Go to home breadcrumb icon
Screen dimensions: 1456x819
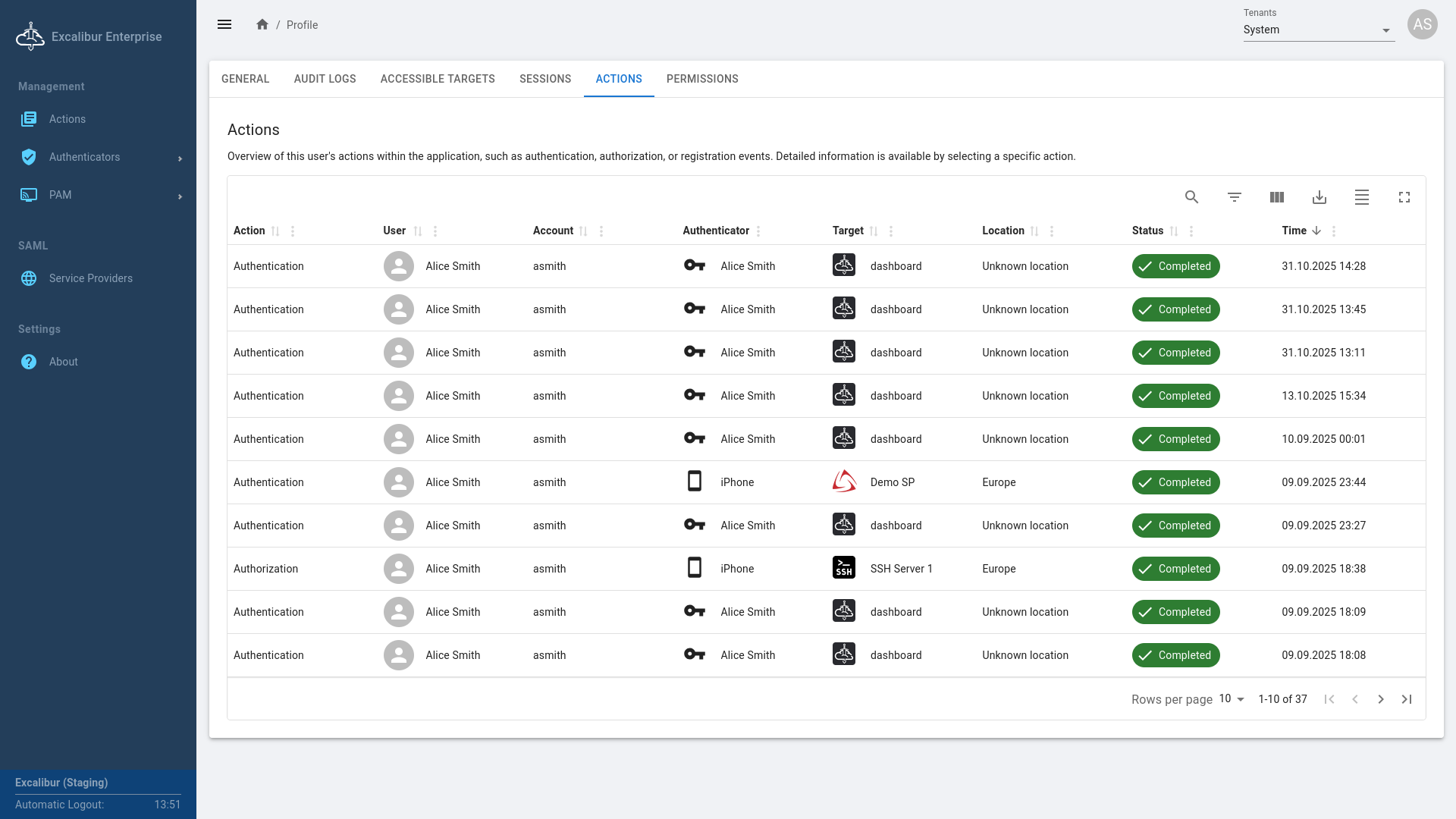tap(262, 24)
